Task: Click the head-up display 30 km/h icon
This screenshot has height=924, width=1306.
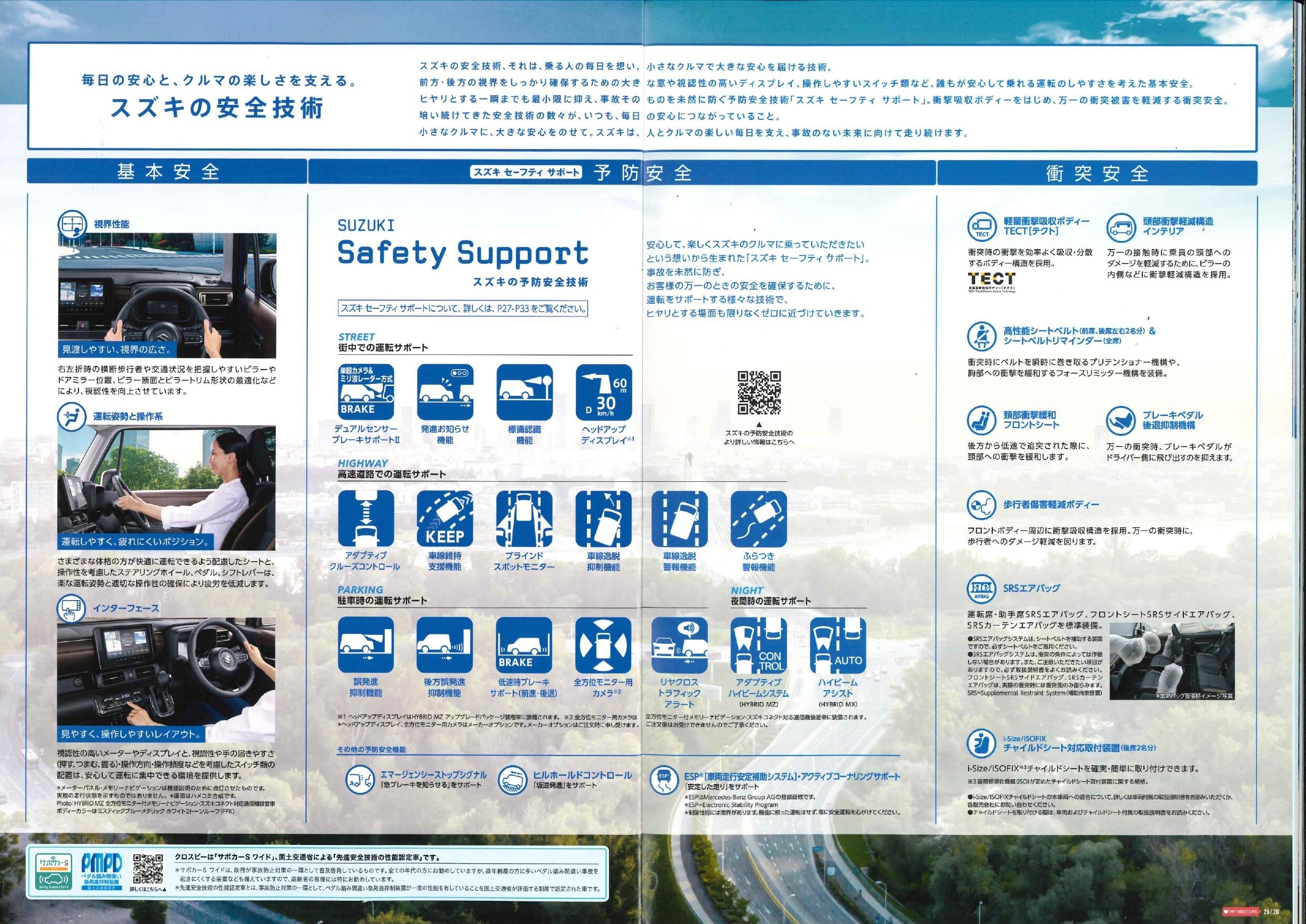Action: point(603,392)
